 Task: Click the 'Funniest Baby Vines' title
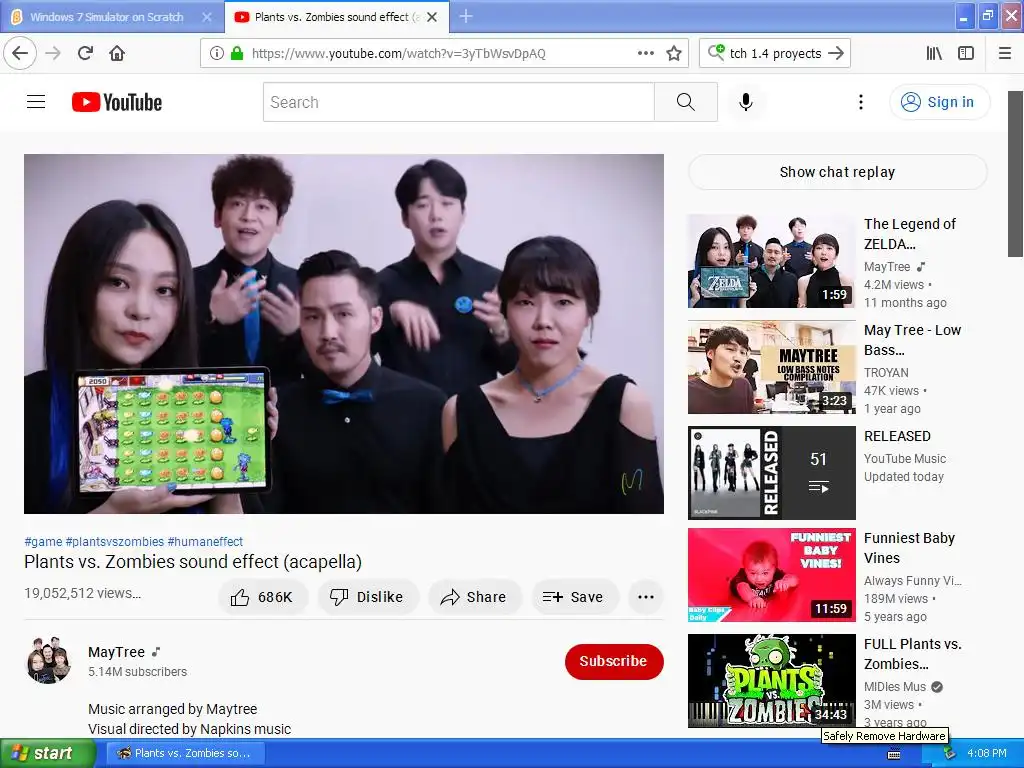909,548
